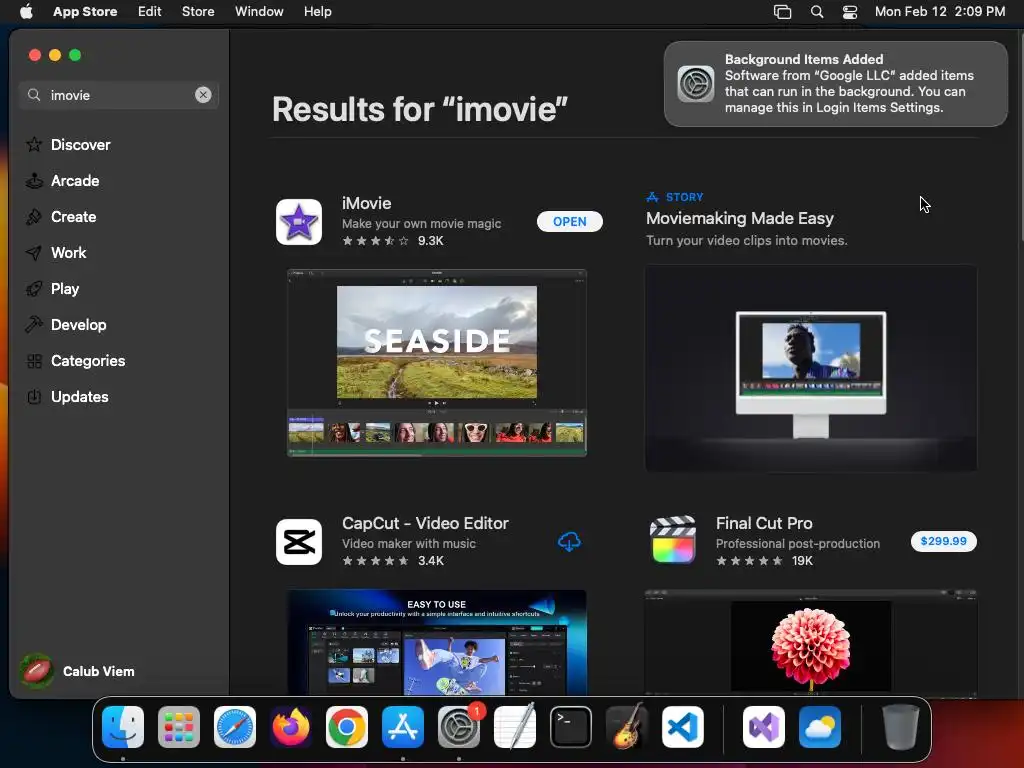This screenshot has width=1024, height=768.
Task: Click the App Store Dock icon
Action: pyautogui.click(x=403, y=727)
